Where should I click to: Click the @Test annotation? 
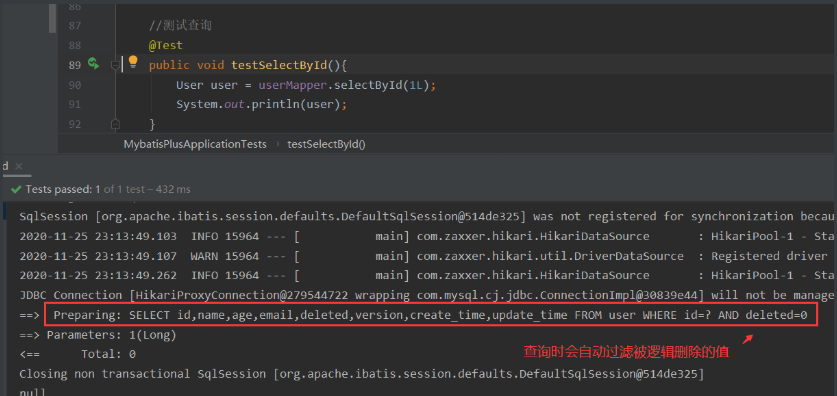click(x=165, y=45)
